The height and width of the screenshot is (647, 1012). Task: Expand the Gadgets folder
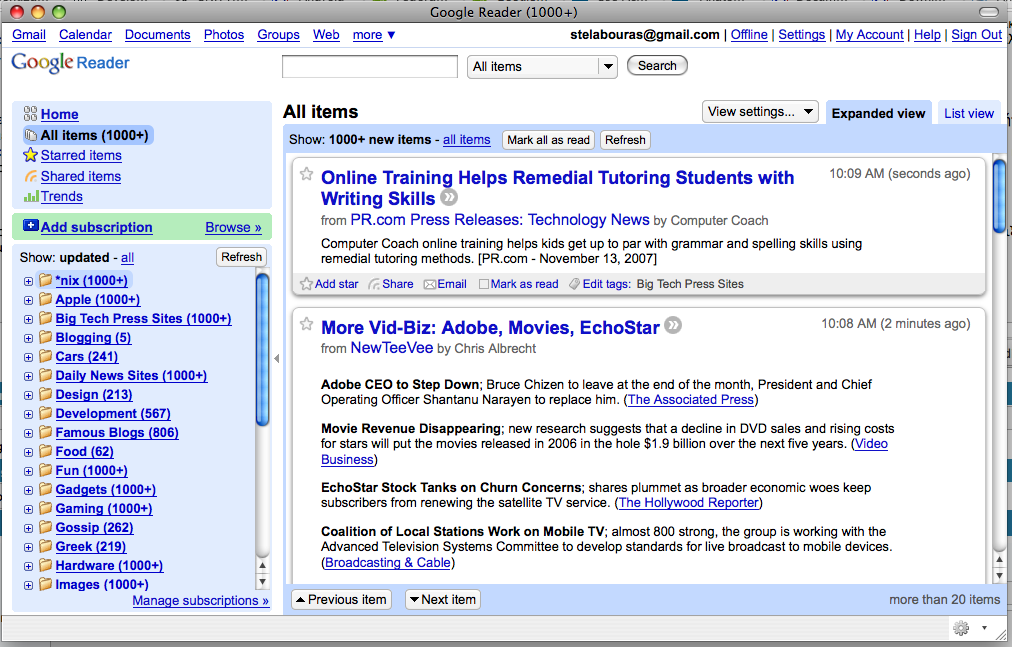[28, 491]
